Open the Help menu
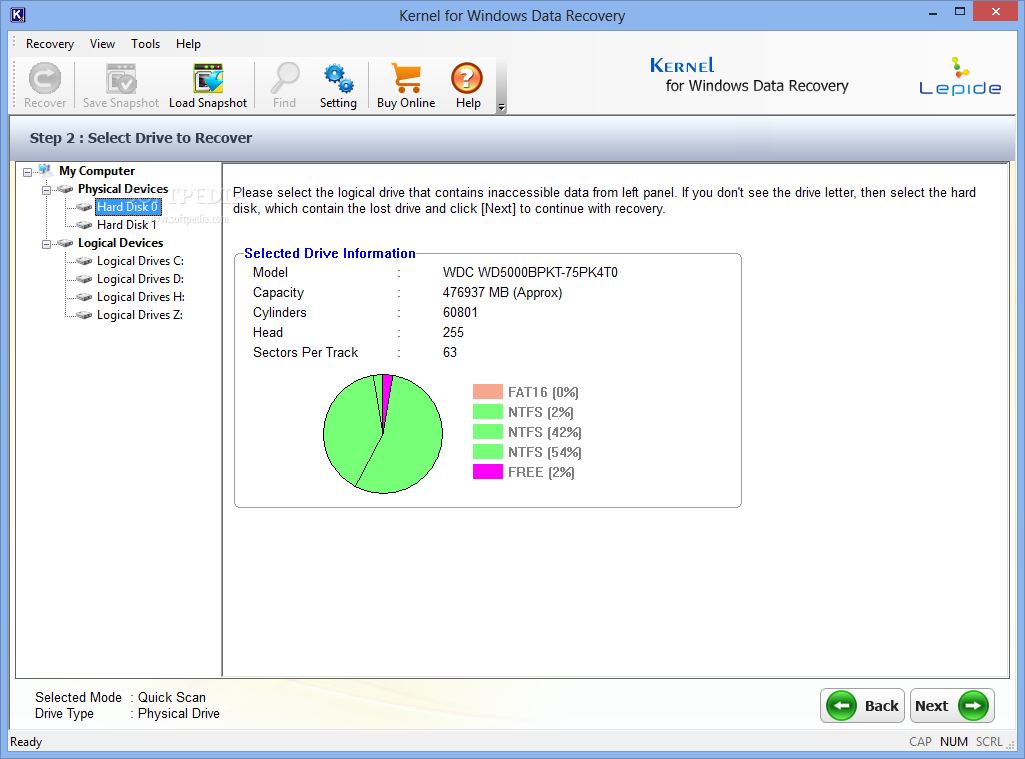Image resolution: width=1025 pixels, height=759 pixels. coord(188,44)
